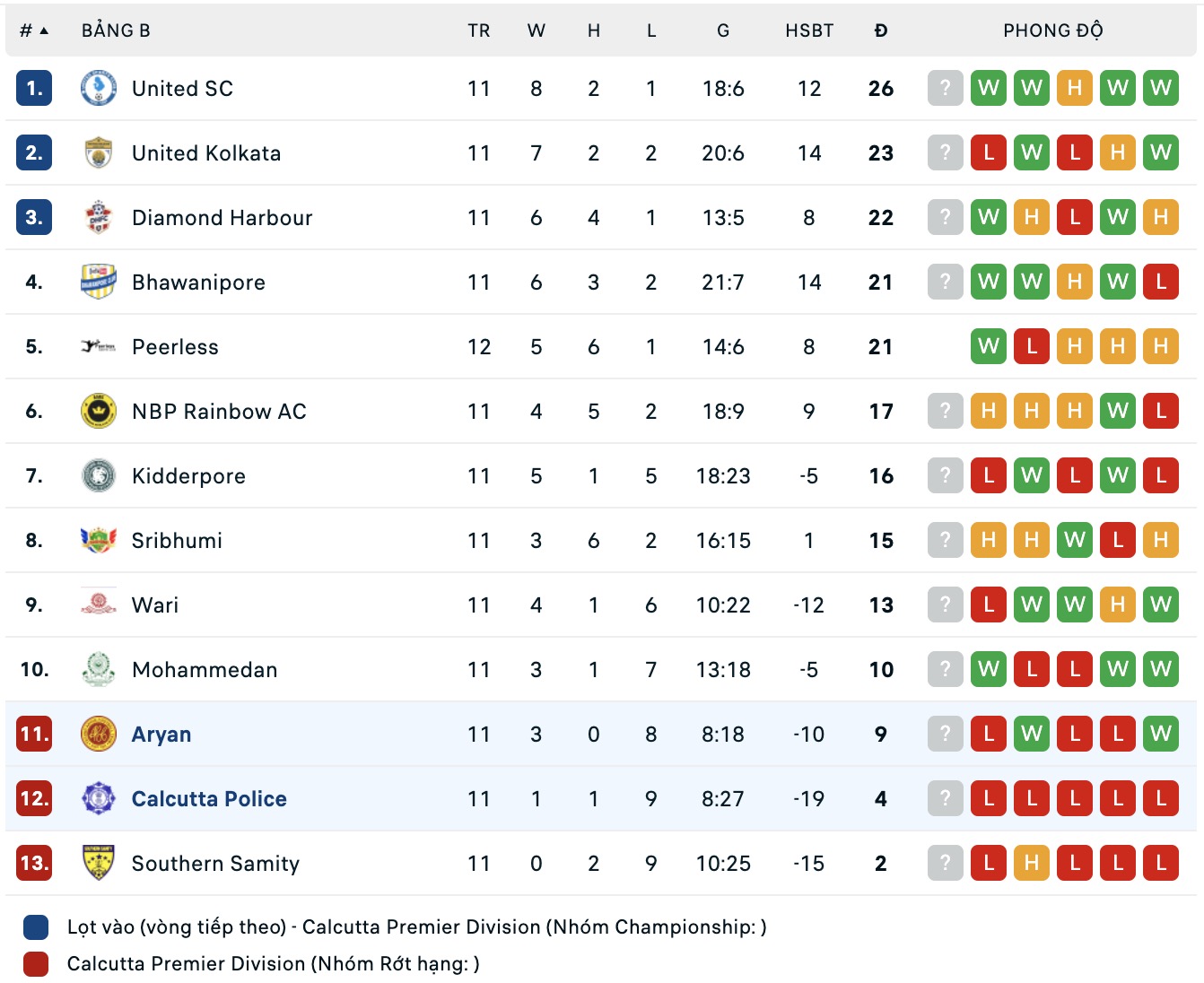Open the Aryan team link
Viewport: 1204px width, 983px height.
point(161,735)
